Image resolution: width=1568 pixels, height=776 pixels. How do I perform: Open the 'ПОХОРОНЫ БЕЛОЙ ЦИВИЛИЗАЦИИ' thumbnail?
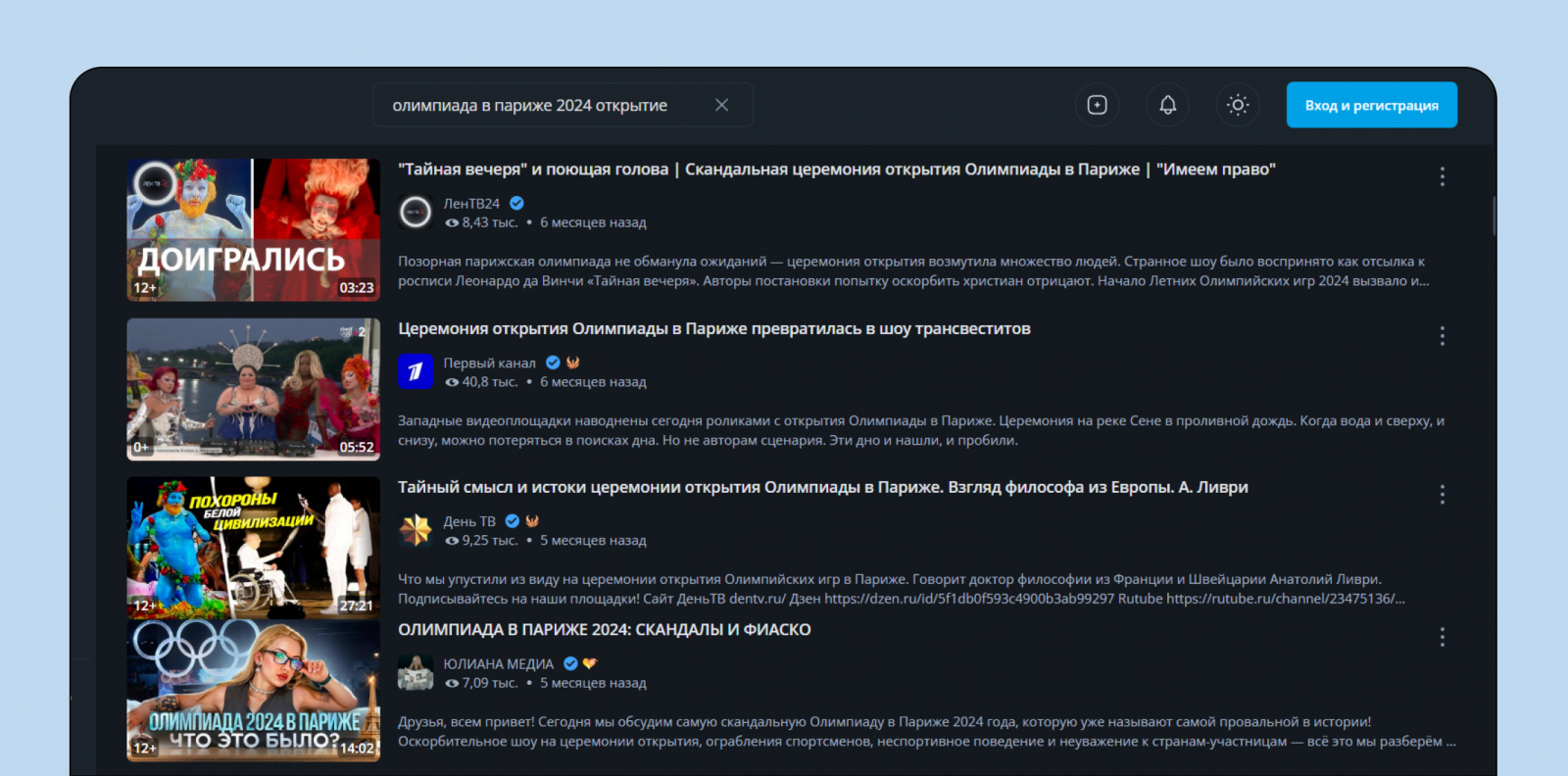(x=253, y=548)
